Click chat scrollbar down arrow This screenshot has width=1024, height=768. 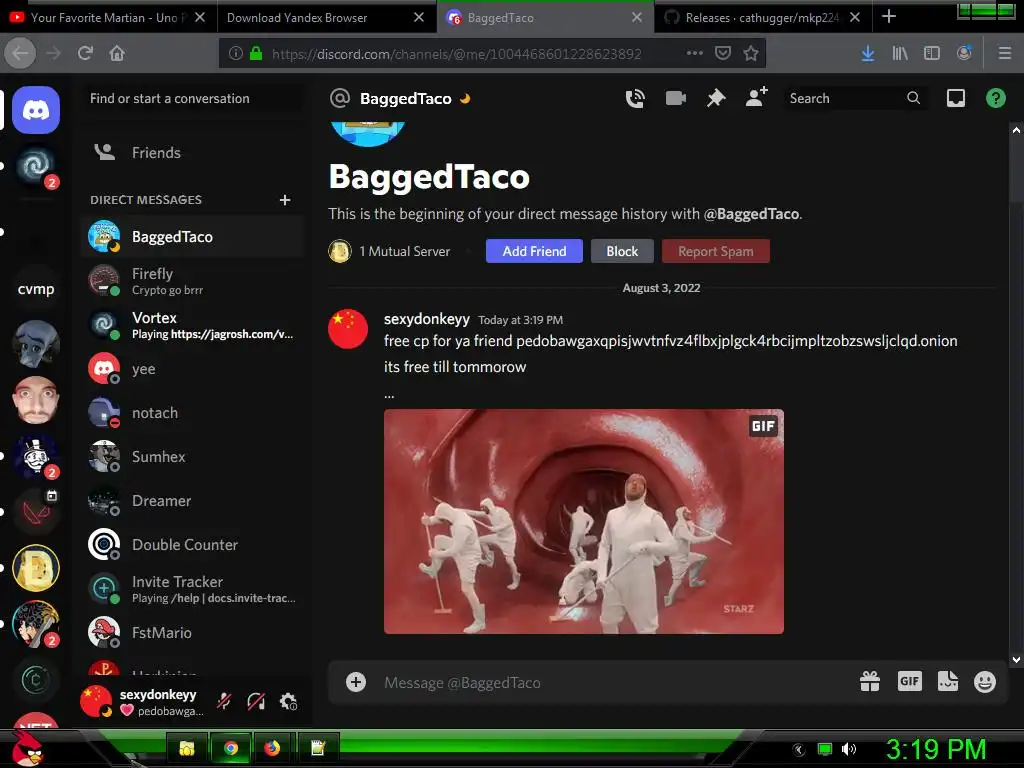click(1016, 660)
